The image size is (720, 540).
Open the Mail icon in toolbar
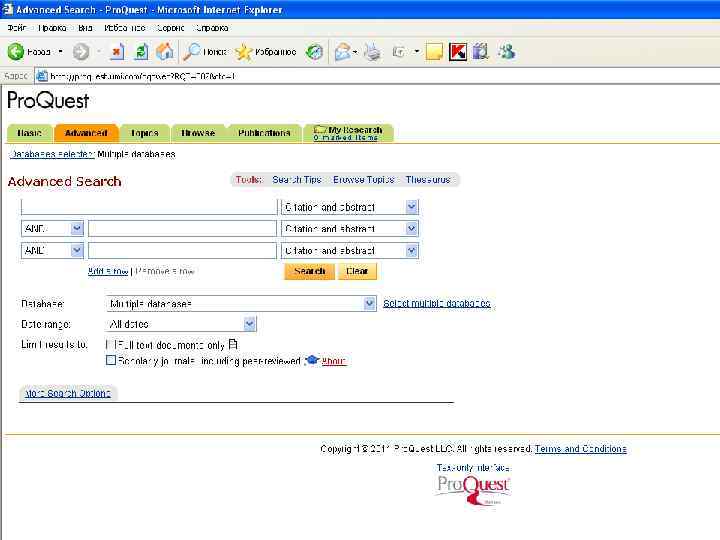[x=343, y=52]
